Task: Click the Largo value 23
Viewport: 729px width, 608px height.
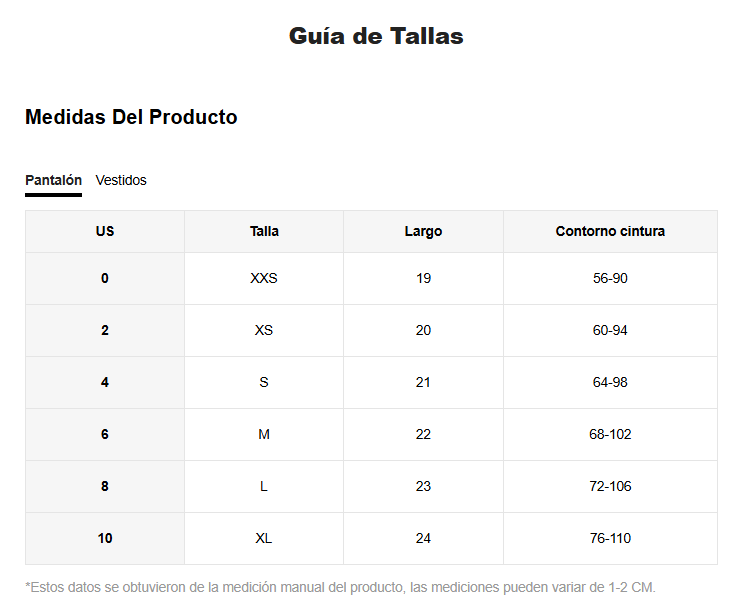Action: click(423, 486)
